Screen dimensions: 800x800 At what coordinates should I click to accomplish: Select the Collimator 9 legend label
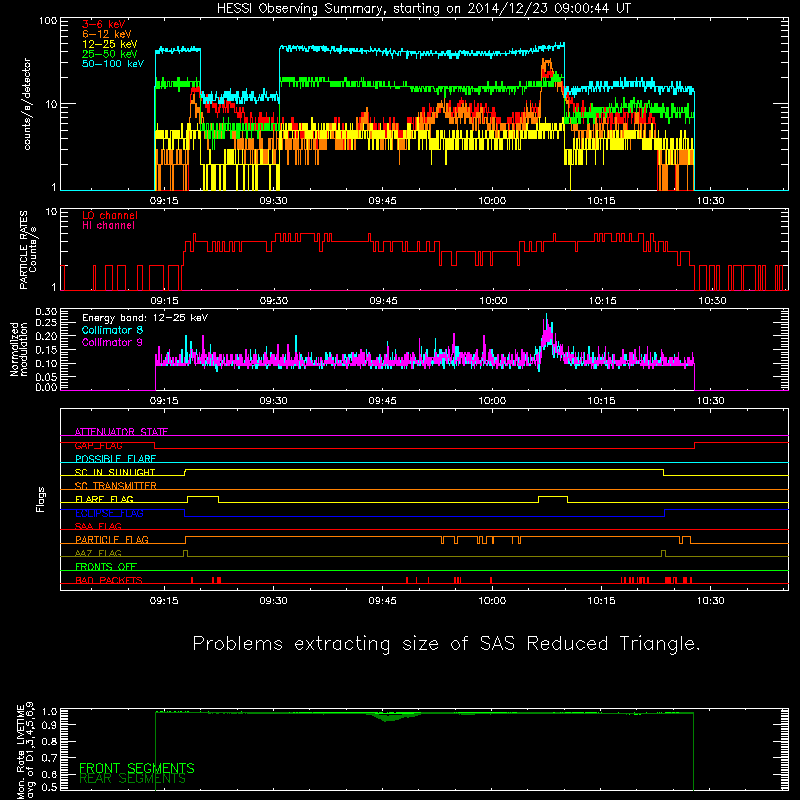112,342
